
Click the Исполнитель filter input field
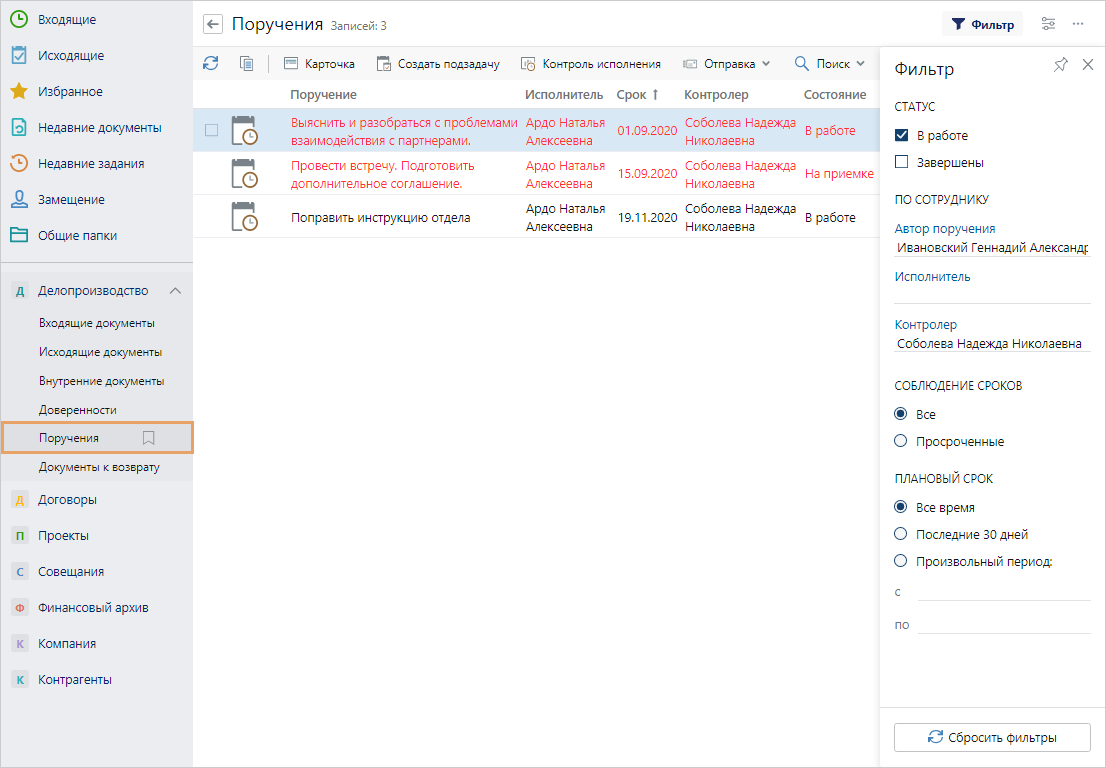point(992,293)
